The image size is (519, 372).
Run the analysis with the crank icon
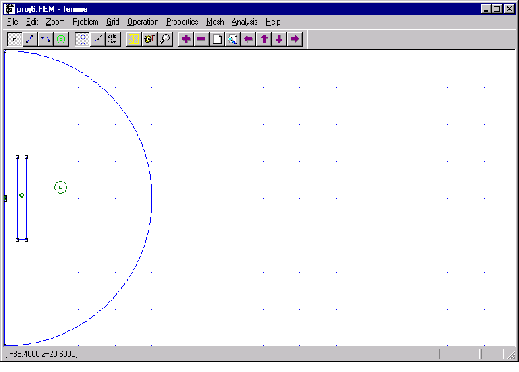click(149, 39)
